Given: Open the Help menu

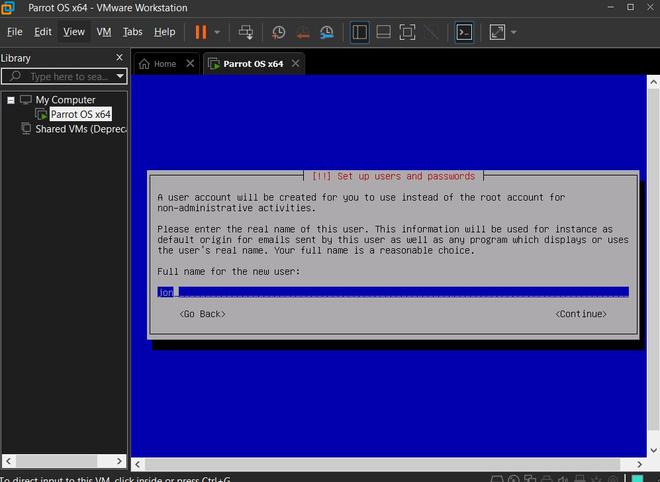Looking at the screenshot, I should coord(165,32).
